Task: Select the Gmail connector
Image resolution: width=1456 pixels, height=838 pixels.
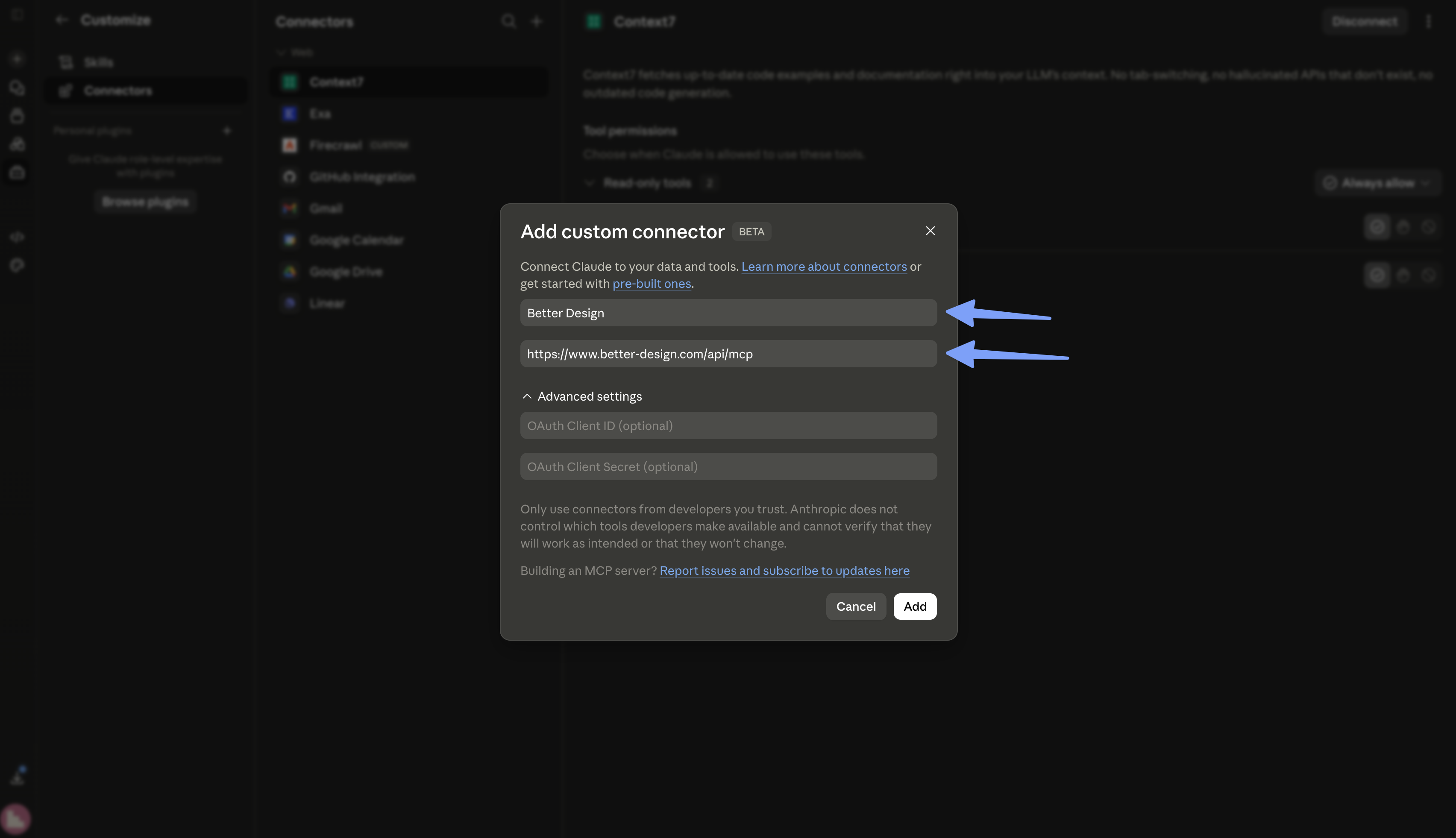Action: coord(409,208)
